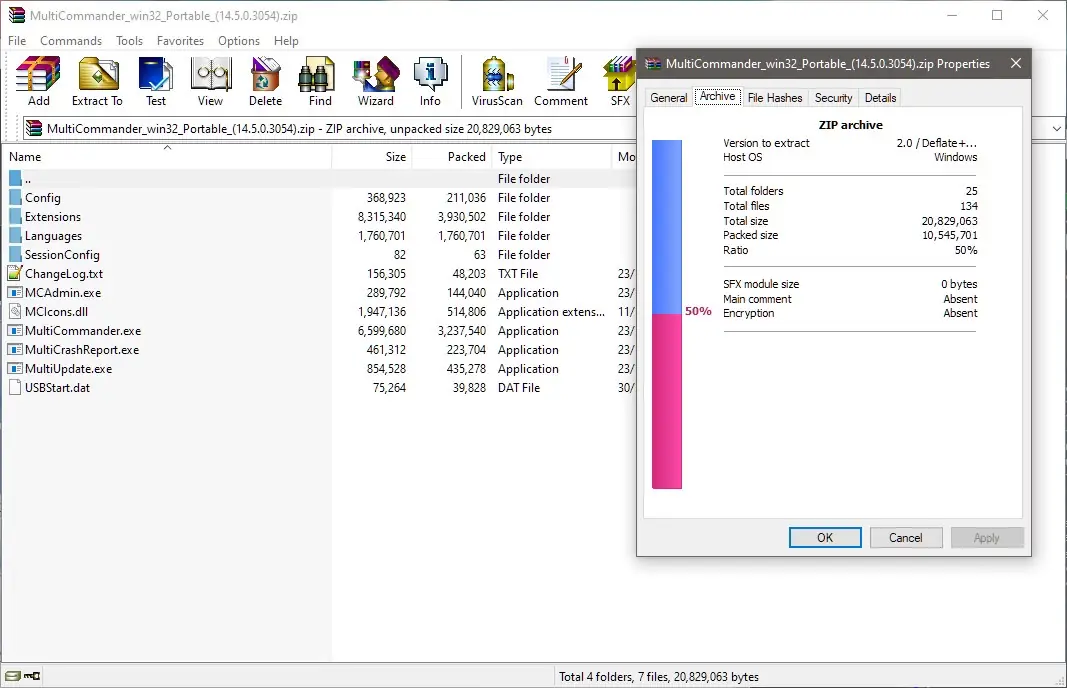Click the SFX conversion toolbar icon
The width and height of the screenshot is (1067, 688).
(619, 75)
